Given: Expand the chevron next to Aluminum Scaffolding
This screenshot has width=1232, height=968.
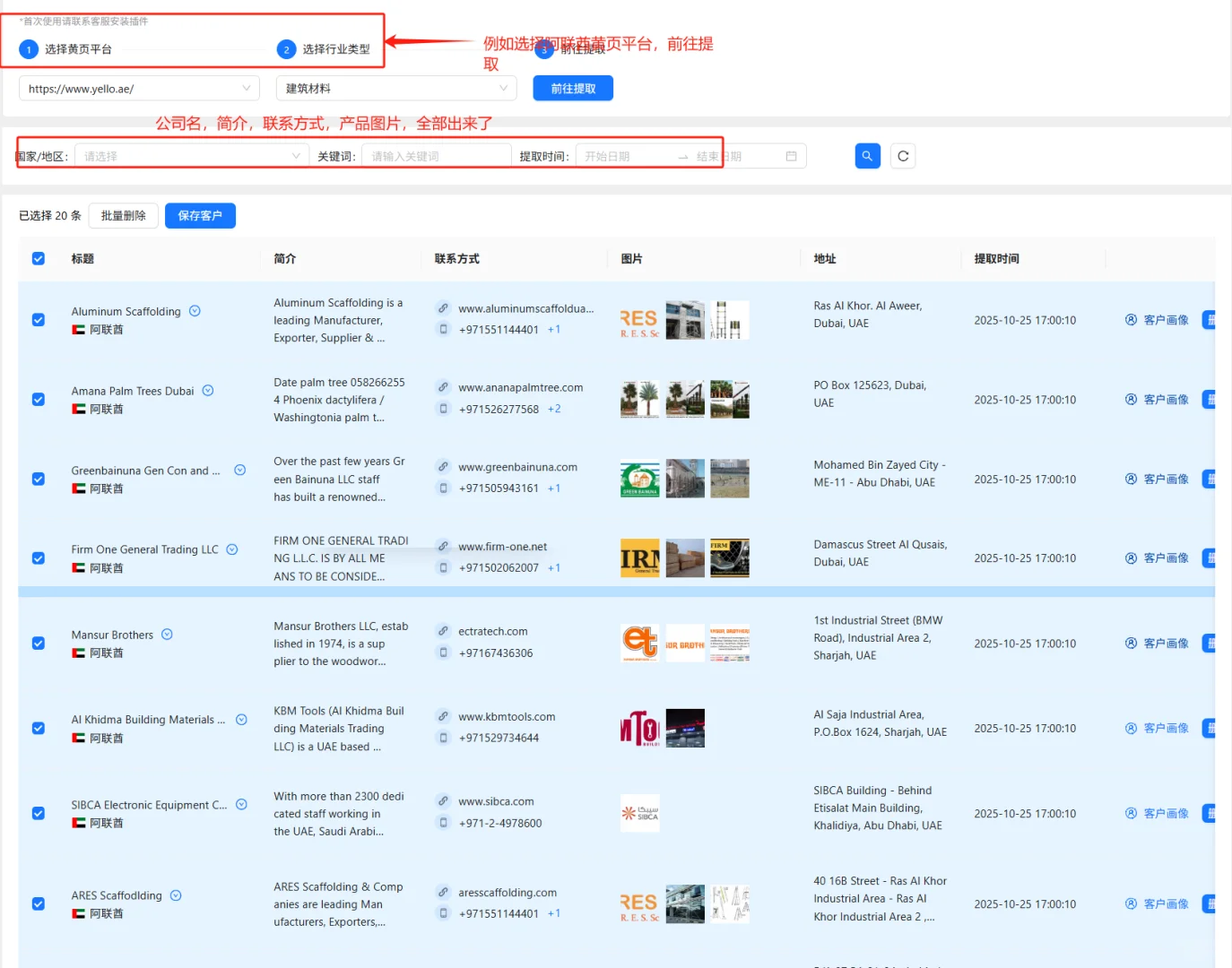Looking at the screenshot, I should pyautogui.click(x=195, y=311).
